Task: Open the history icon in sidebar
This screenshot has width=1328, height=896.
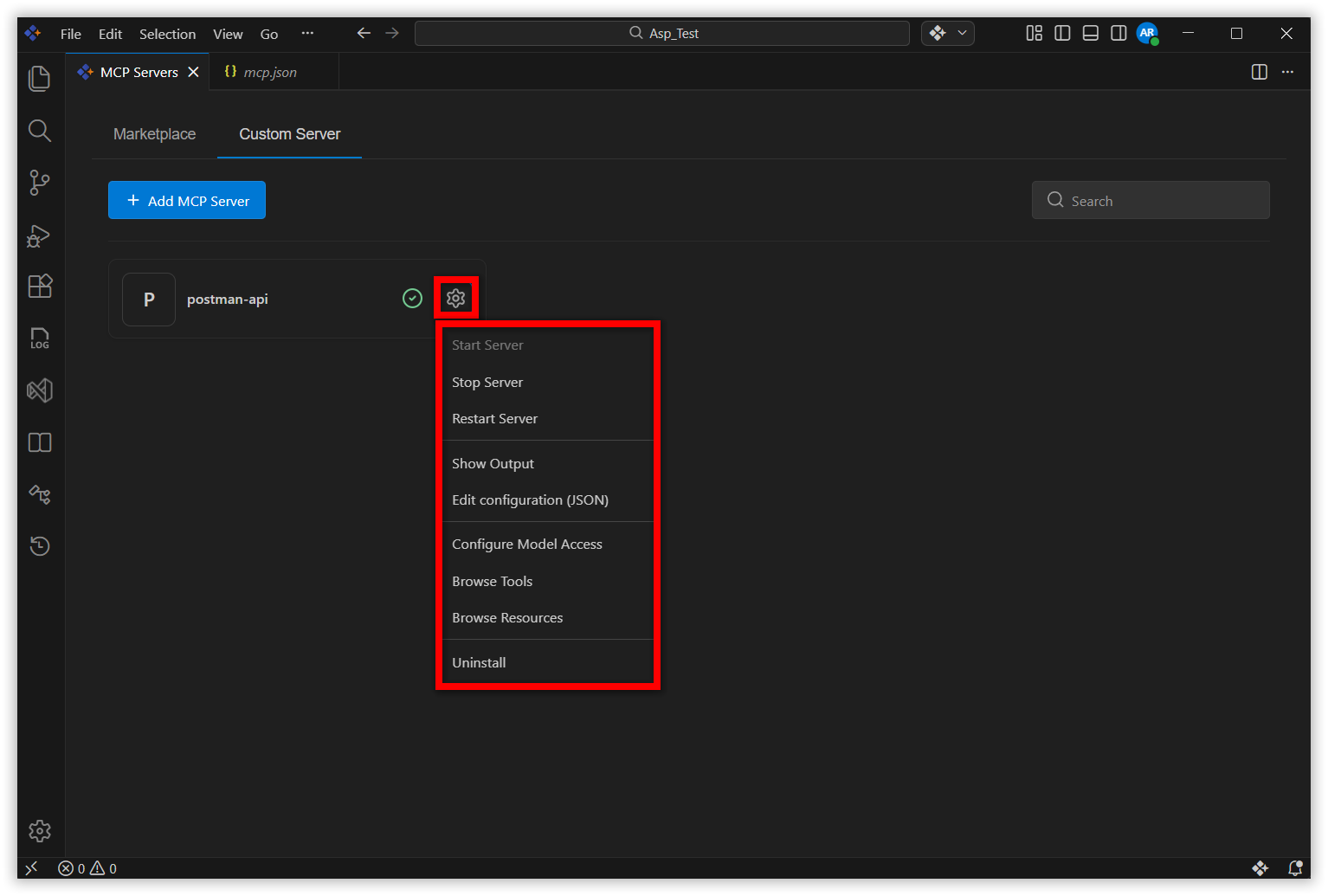Action: pyautogui.click(x=40, y=546)
